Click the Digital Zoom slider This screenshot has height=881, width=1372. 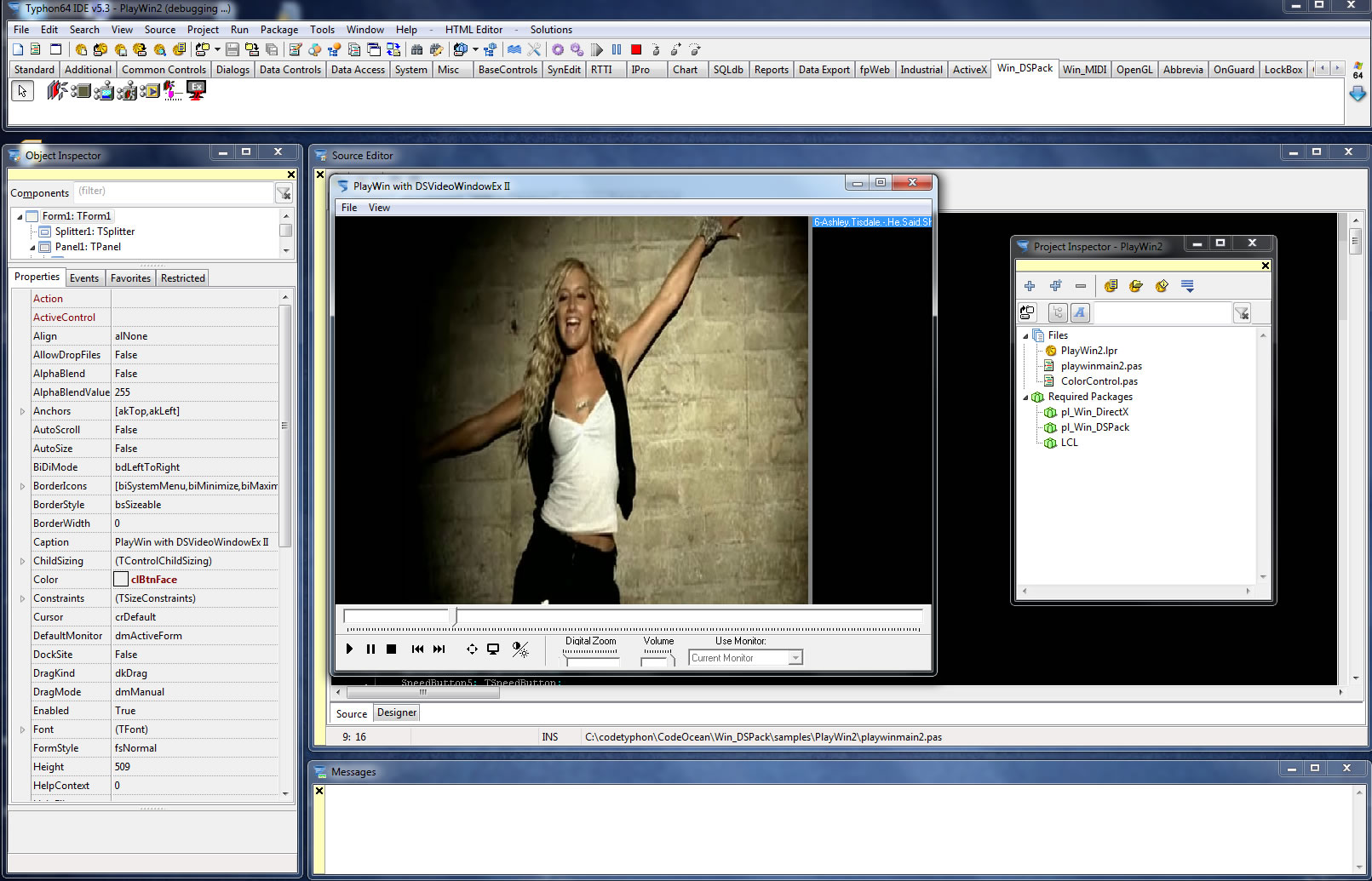(x=591, y=656)
